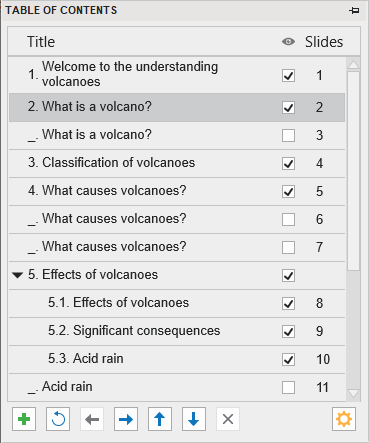Click the blue down arrow move icon

[194, 419]
